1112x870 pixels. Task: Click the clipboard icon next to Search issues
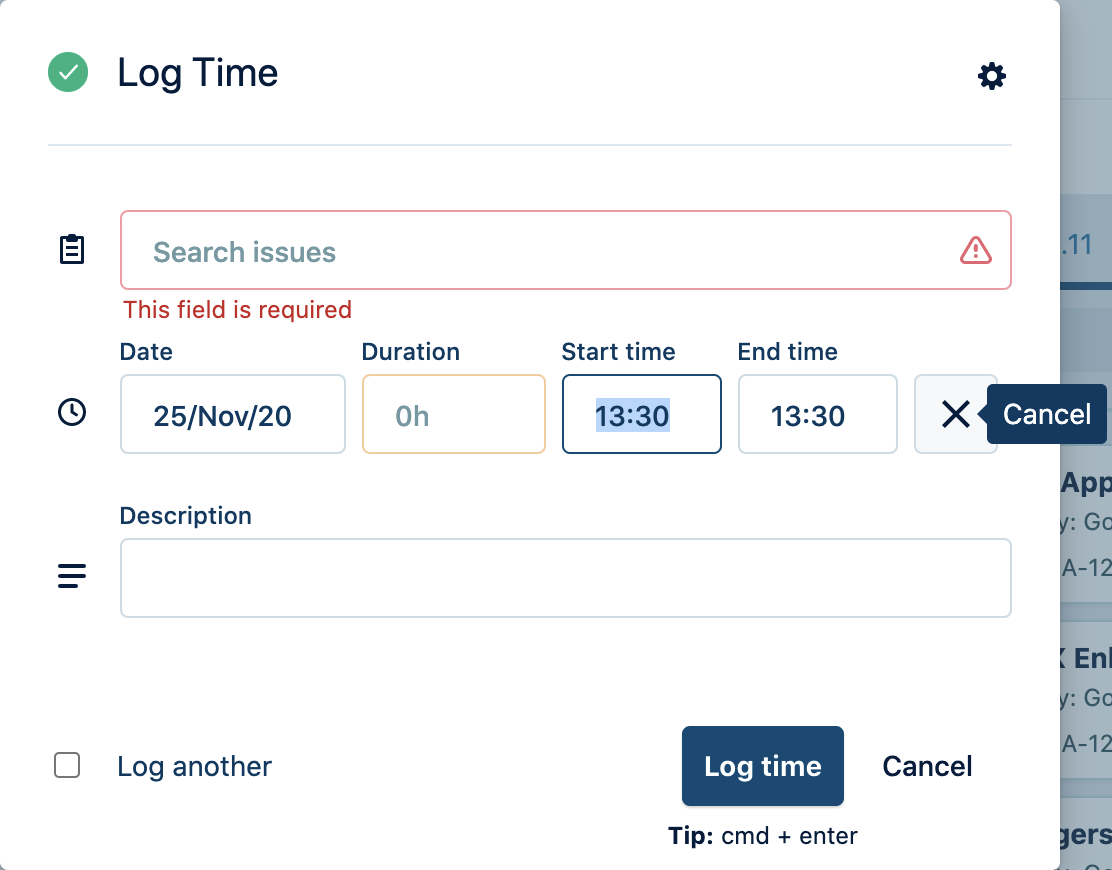pos(72,250)
